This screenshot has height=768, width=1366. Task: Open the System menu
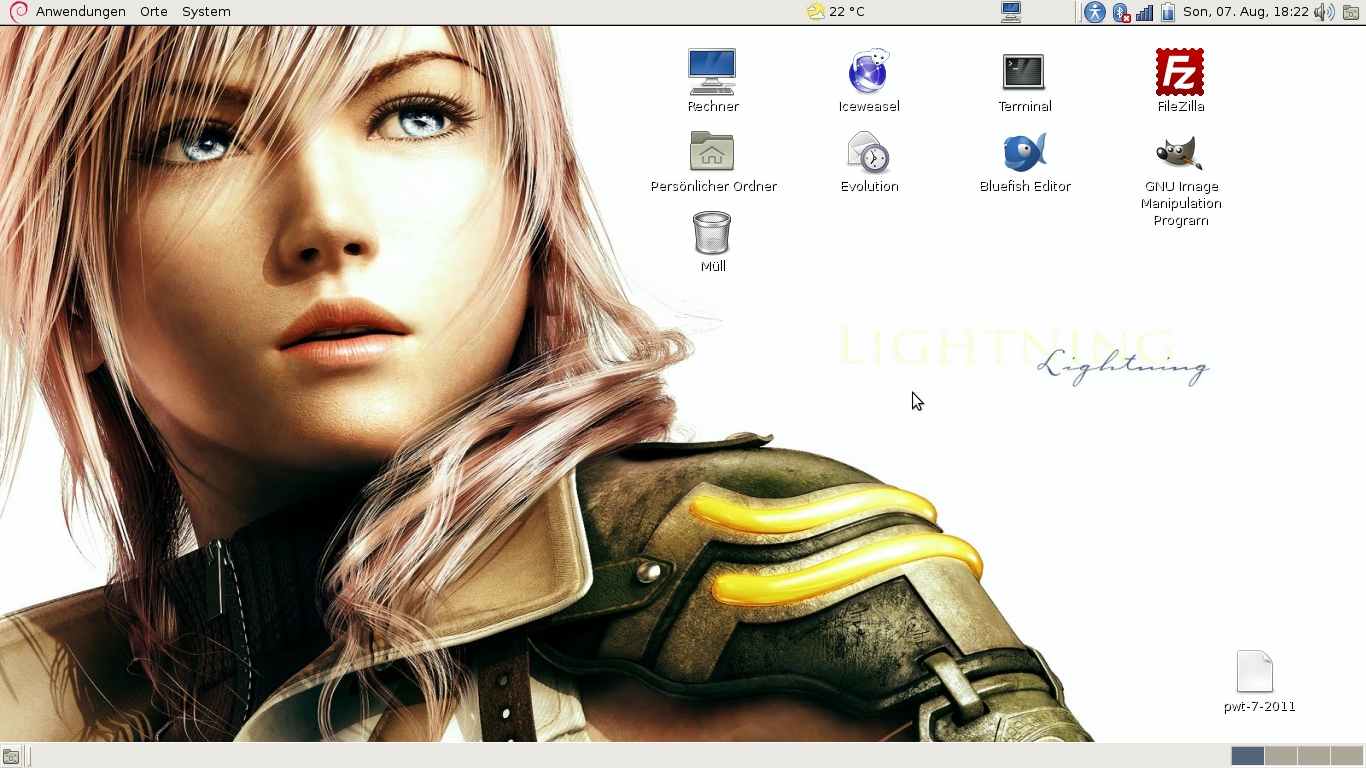tap(206, 12)
